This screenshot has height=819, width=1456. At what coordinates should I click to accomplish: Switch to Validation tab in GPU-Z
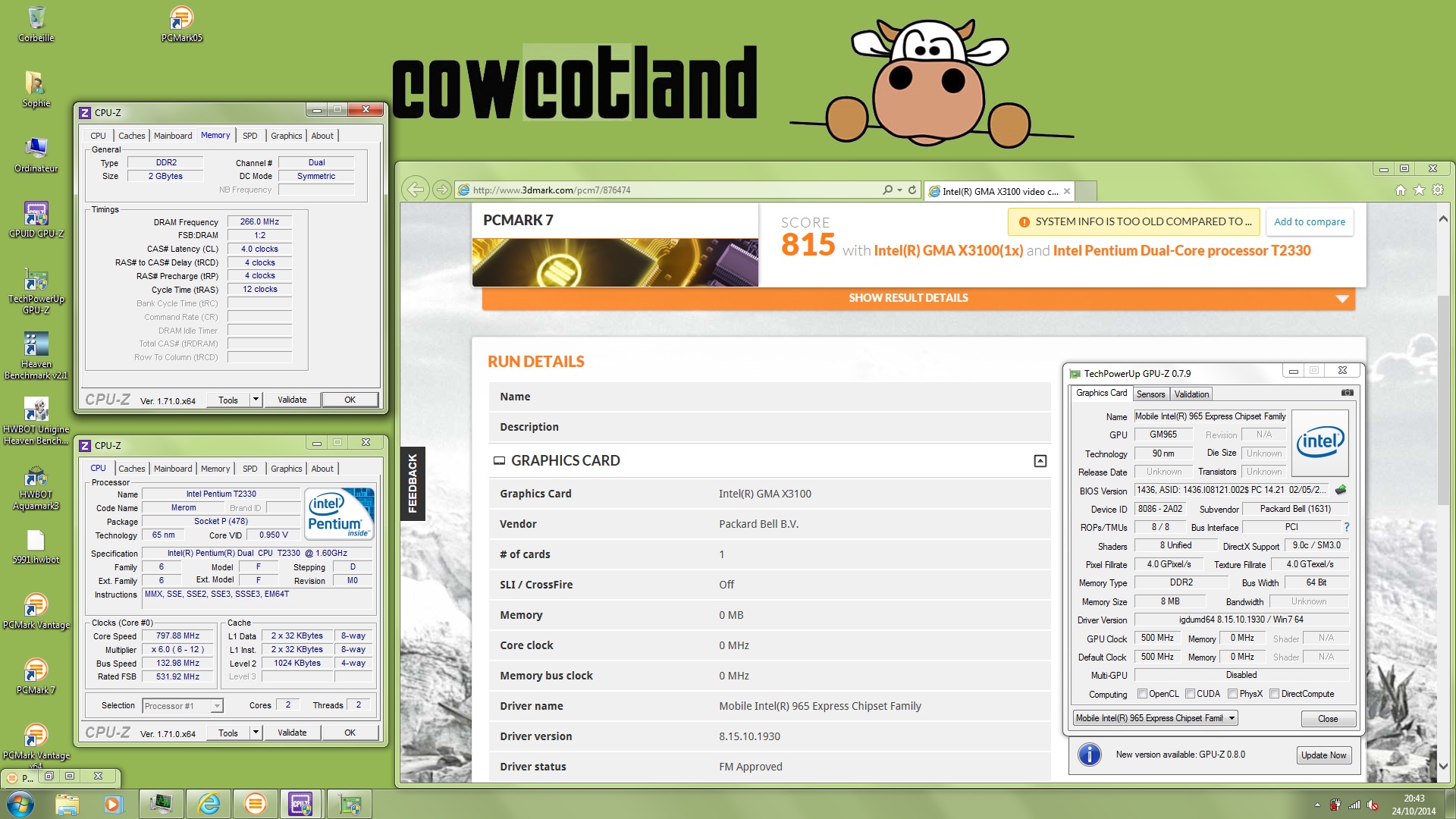point(1191,394)
